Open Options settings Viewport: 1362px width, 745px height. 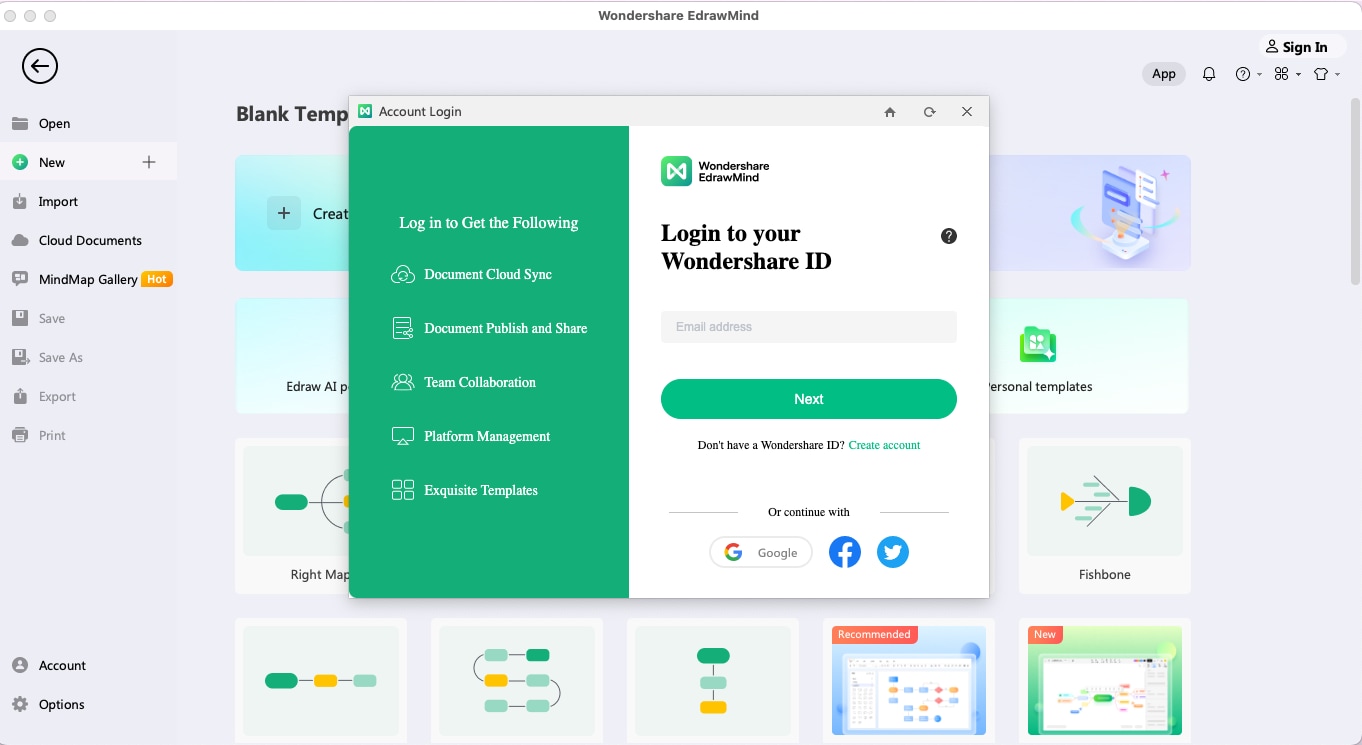tap(61, 705)
